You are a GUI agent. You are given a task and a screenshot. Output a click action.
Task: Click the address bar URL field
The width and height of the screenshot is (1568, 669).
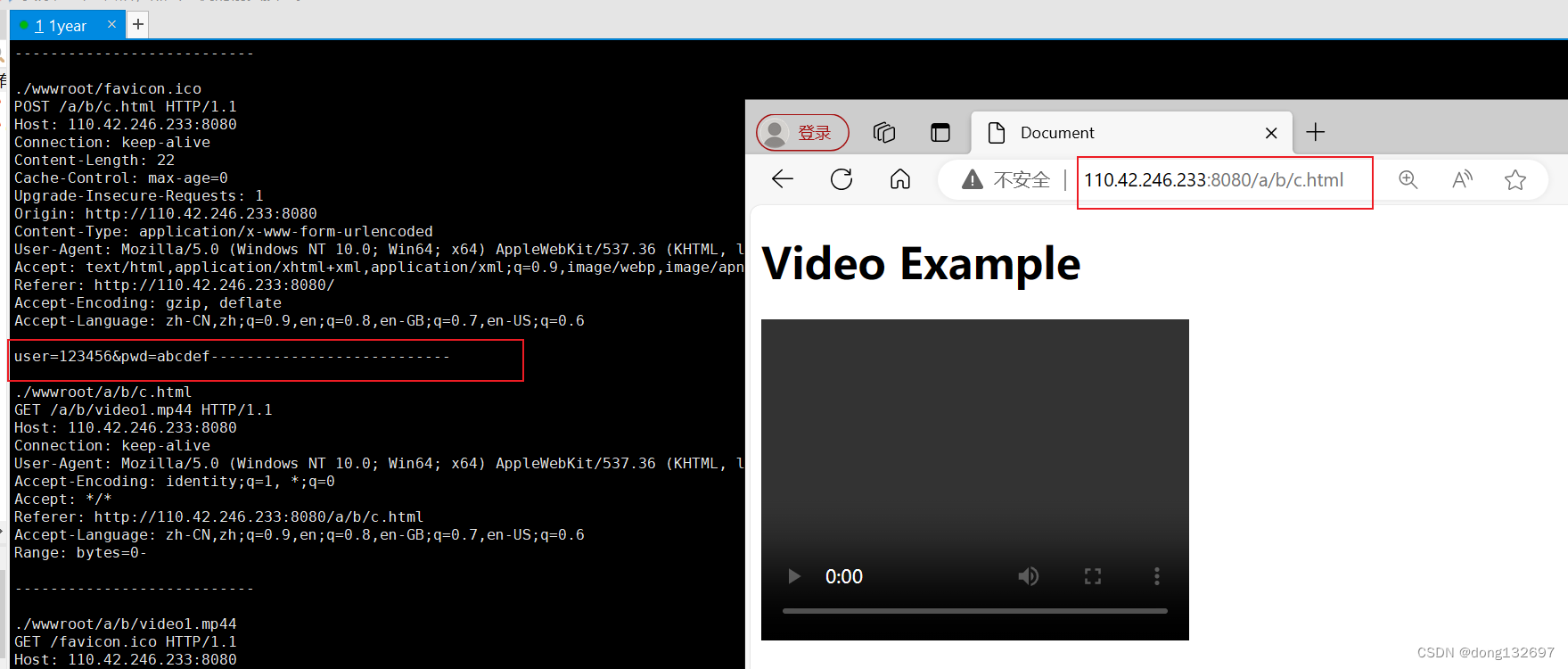(x=1214, y=180)
